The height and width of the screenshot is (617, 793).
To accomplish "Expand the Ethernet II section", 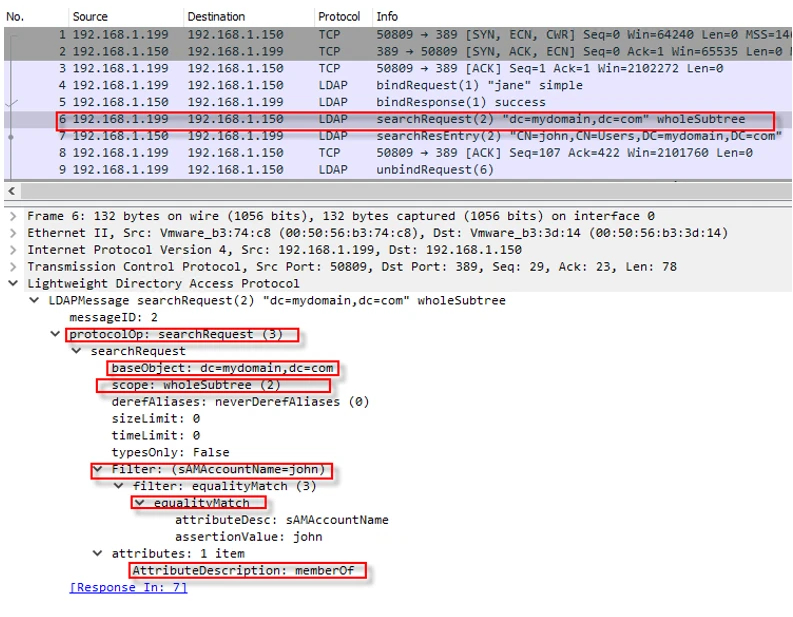I will click(12, 233).
